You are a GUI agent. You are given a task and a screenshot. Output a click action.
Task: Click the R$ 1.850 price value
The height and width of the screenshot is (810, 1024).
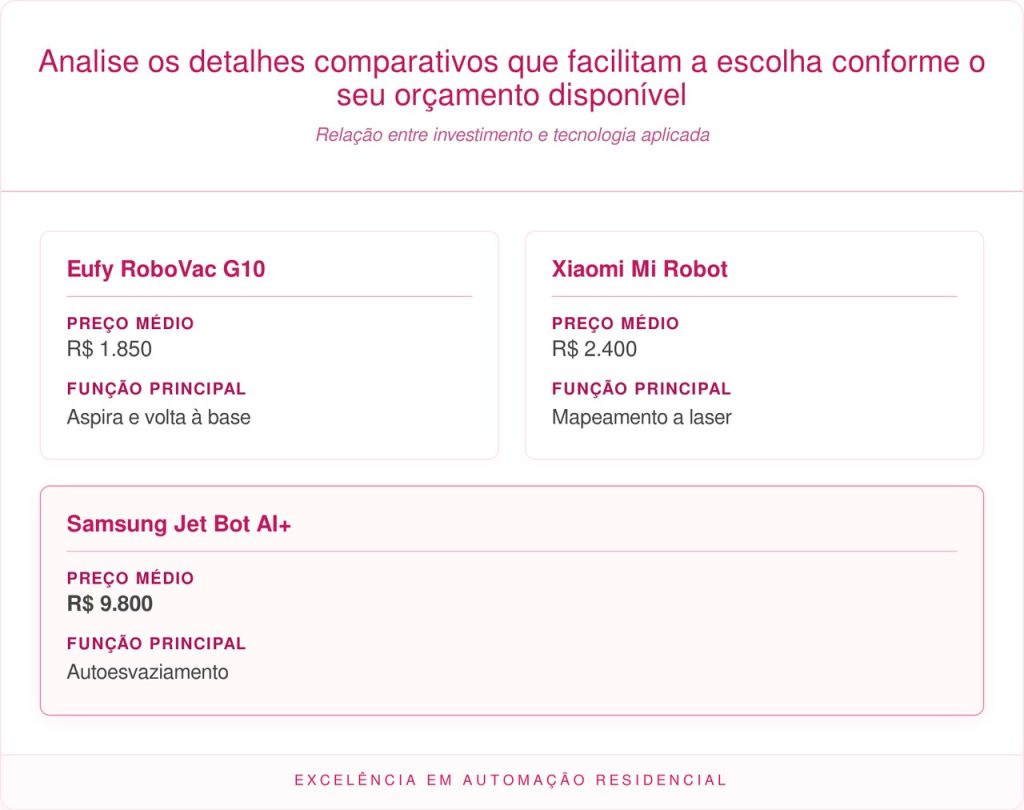point(109,349)
